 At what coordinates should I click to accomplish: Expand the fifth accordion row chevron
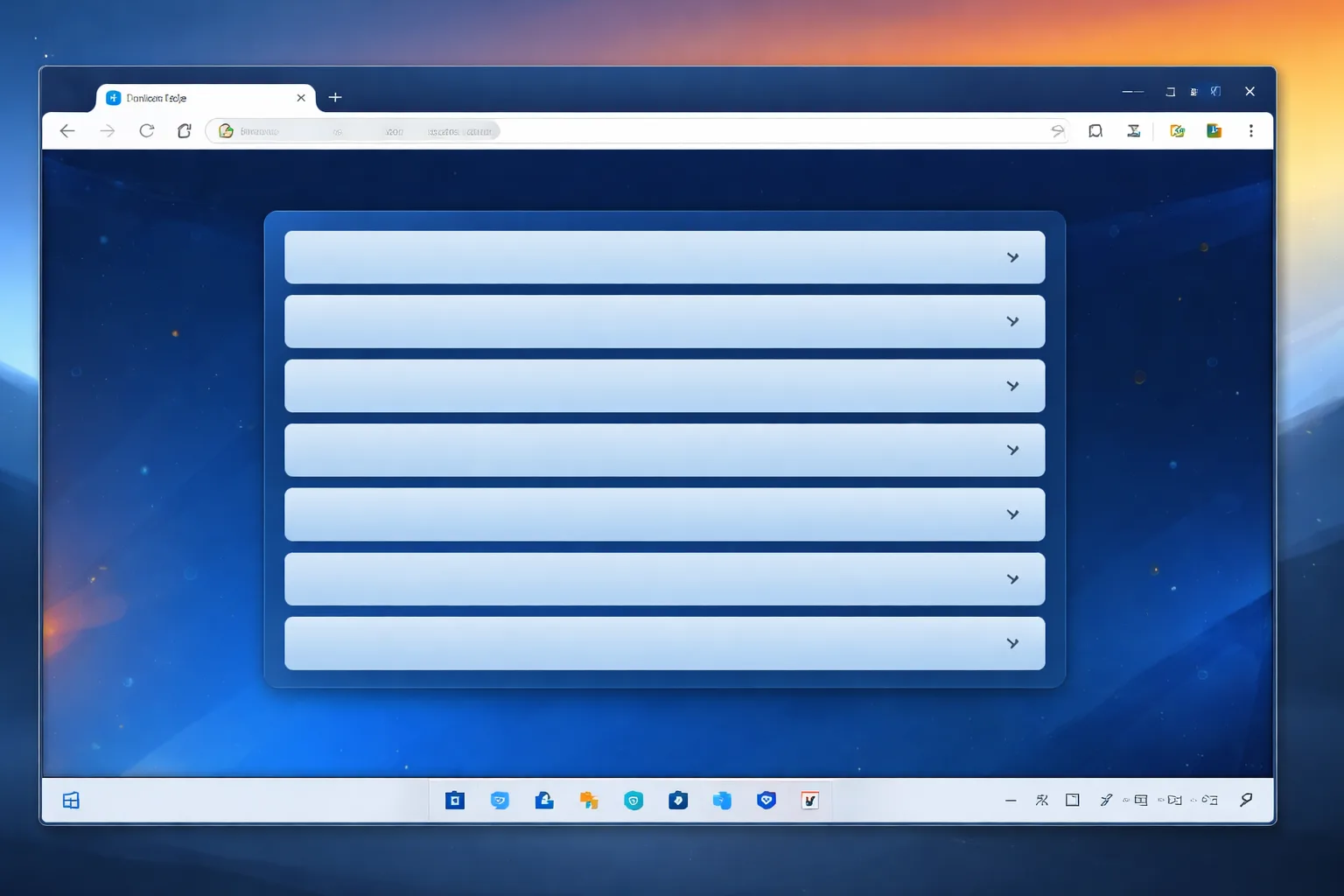tap(1012, 514)
